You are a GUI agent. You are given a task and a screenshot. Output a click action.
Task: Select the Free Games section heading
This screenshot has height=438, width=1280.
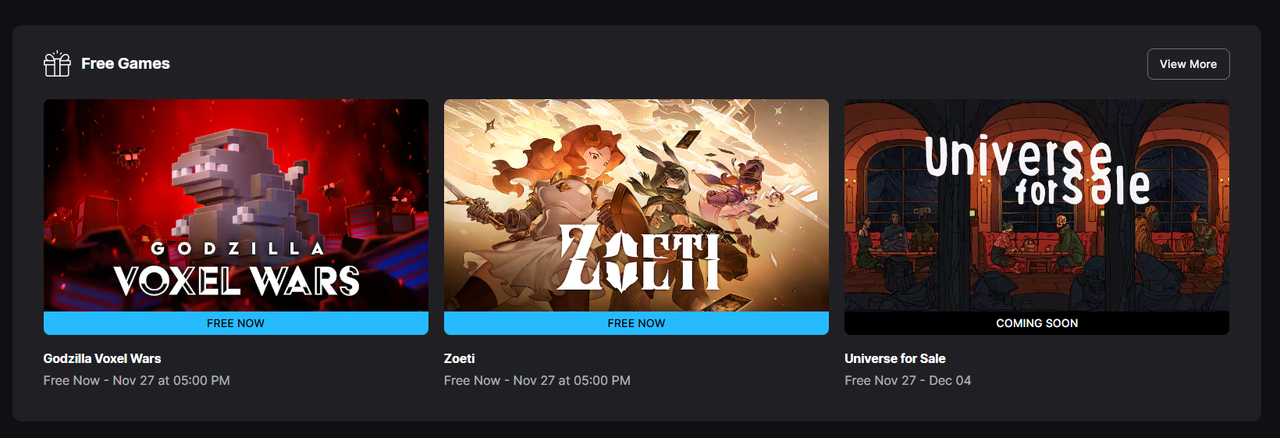(x=125, y=64)
